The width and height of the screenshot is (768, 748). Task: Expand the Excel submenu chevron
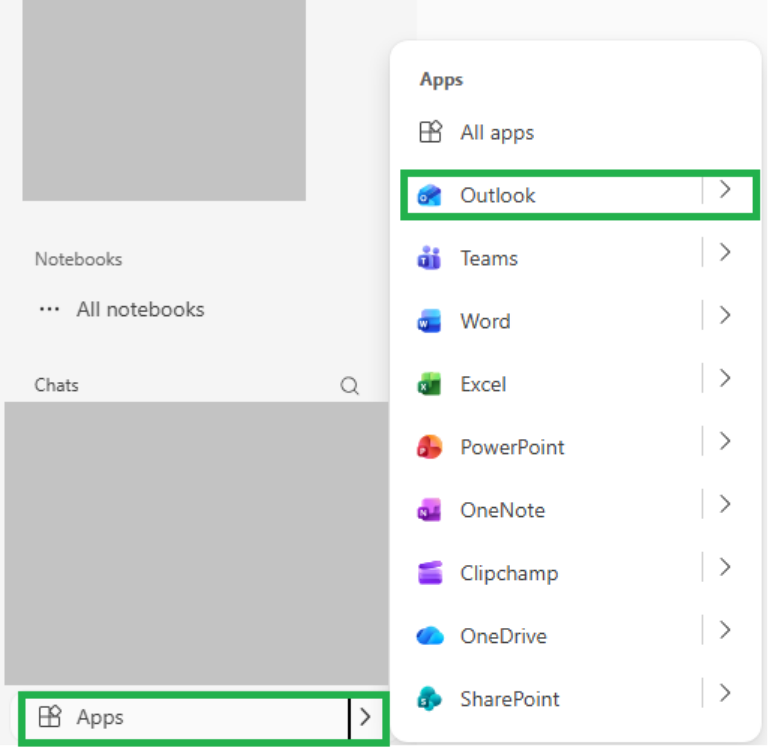(x=725, y=378)
